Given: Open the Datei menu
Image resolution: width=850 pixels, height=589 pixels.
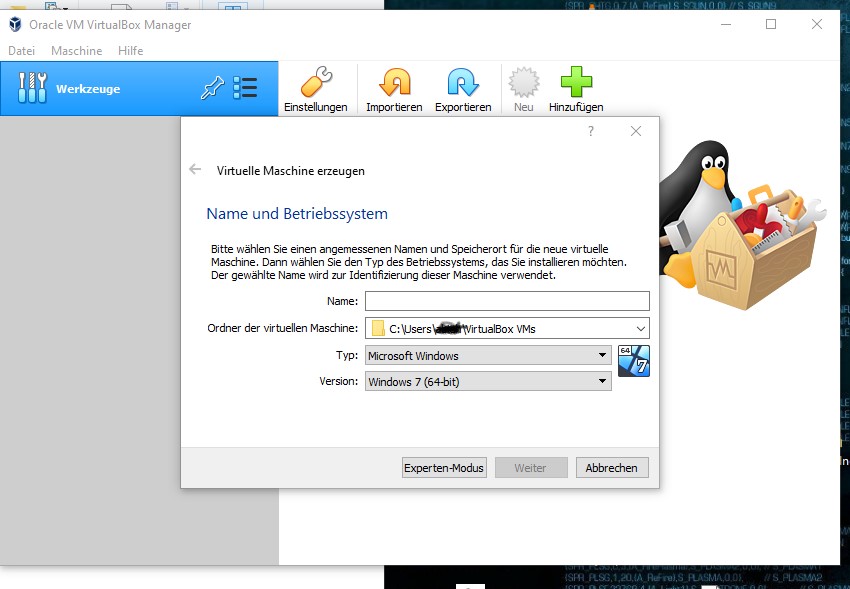Looking at the screenshot, I should (x=22, y=51).
